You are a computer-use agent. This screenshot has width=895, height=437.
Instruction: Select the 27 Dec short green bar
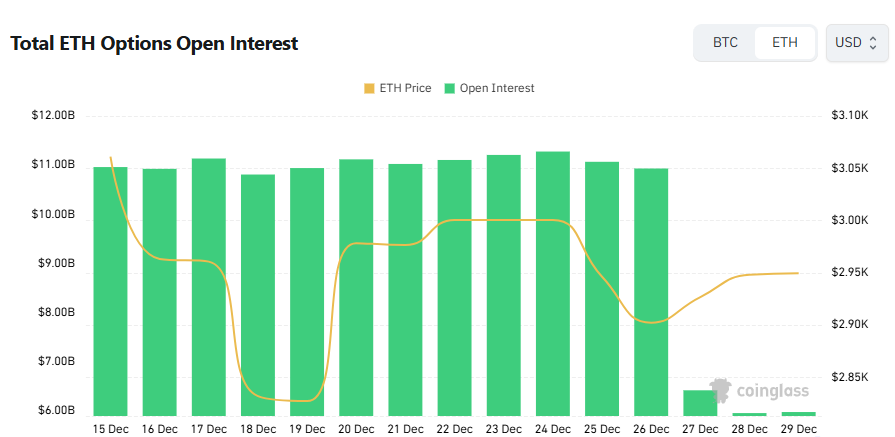click(700, 403)
